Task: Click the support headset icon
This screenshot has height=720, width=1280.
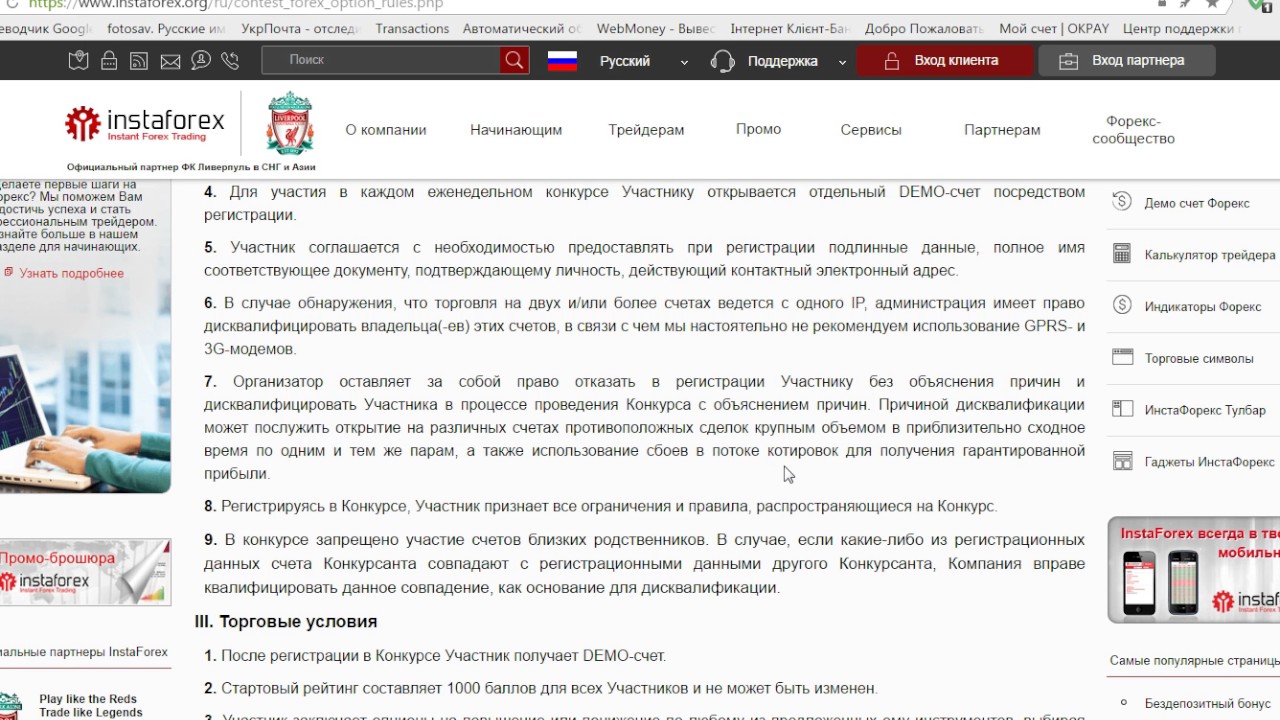Action: (x=722, y=61)
